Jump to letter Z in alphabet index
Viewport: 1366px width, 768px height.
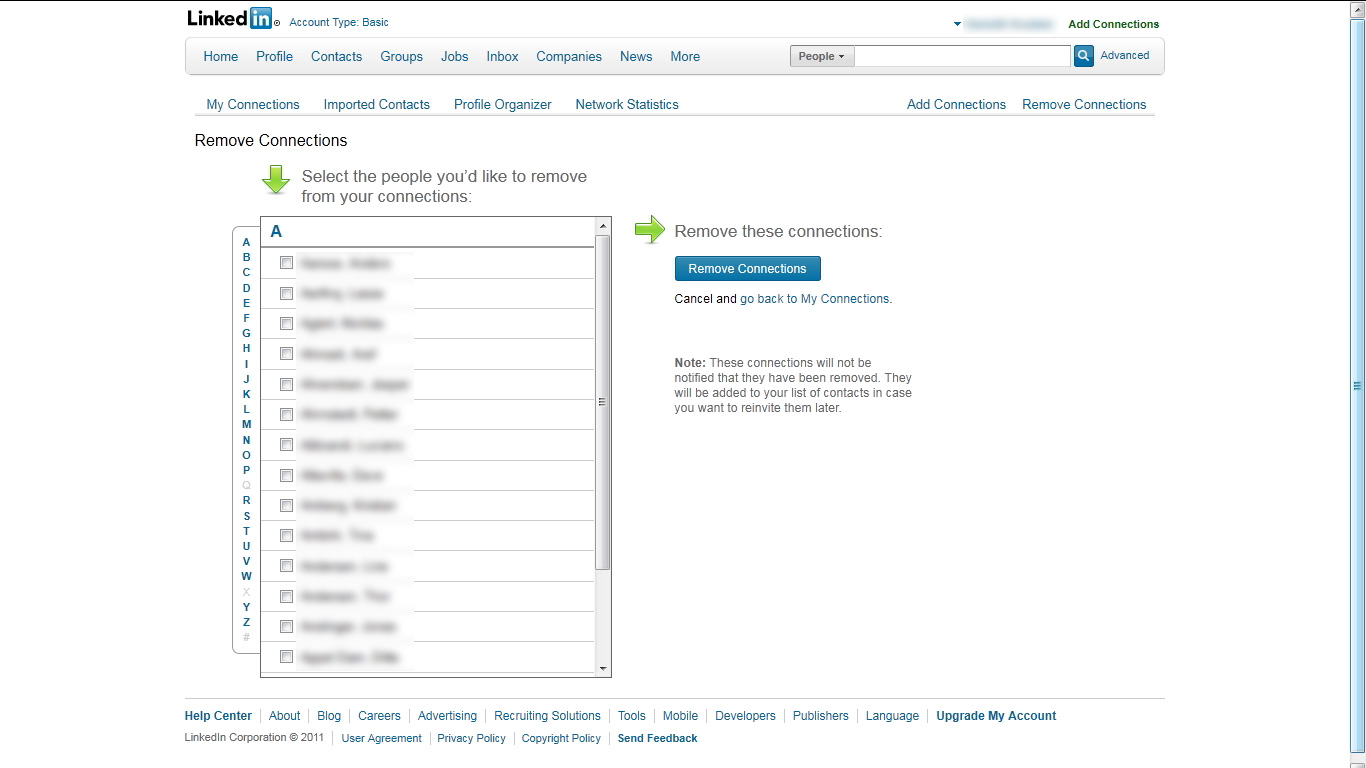(x=247, y=622)
